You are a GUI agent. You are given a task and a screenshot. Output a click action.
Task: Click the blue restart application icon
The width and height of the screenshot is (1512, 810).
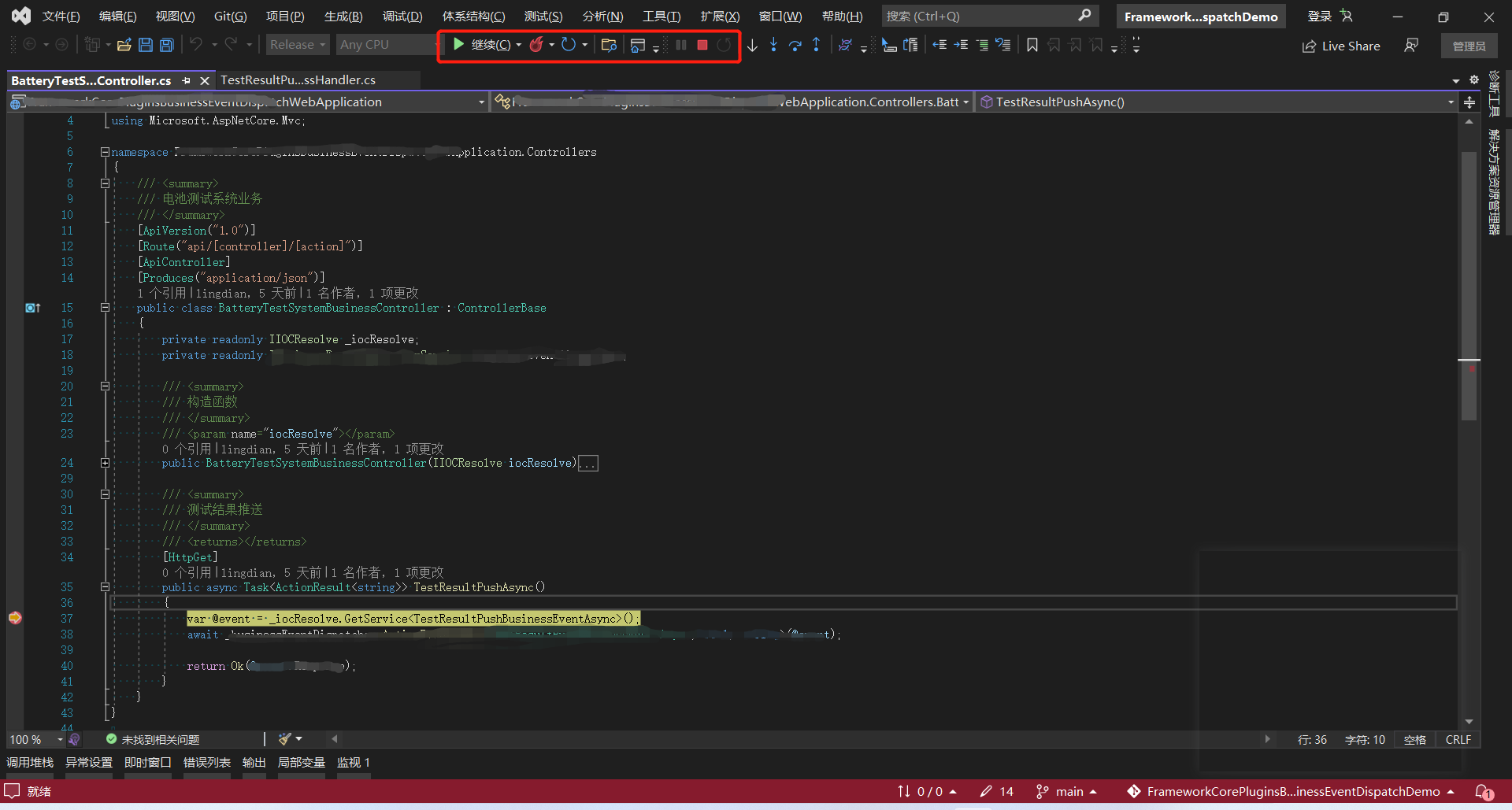tap(569, 45)
